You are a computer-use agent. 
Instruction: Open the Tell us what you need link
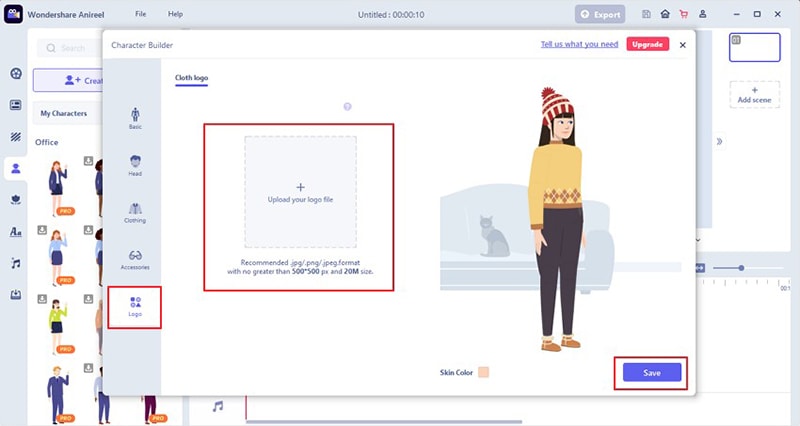[x=579, y=44]
